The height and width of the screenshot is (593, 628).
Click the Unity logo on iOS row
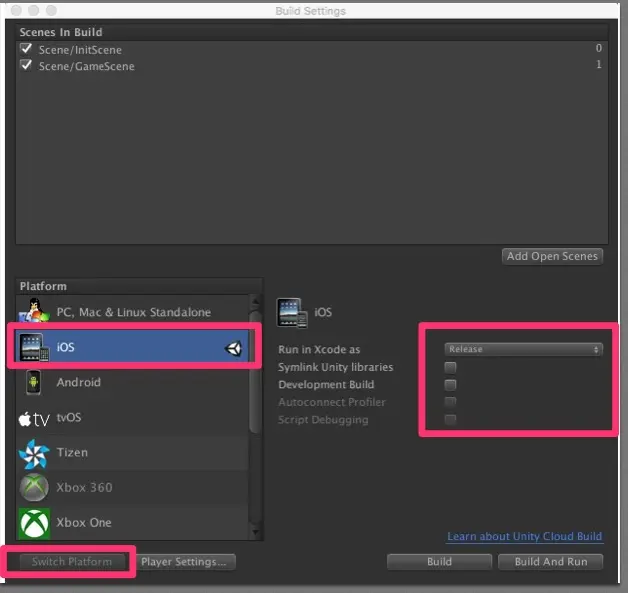(x=233, y=348)
